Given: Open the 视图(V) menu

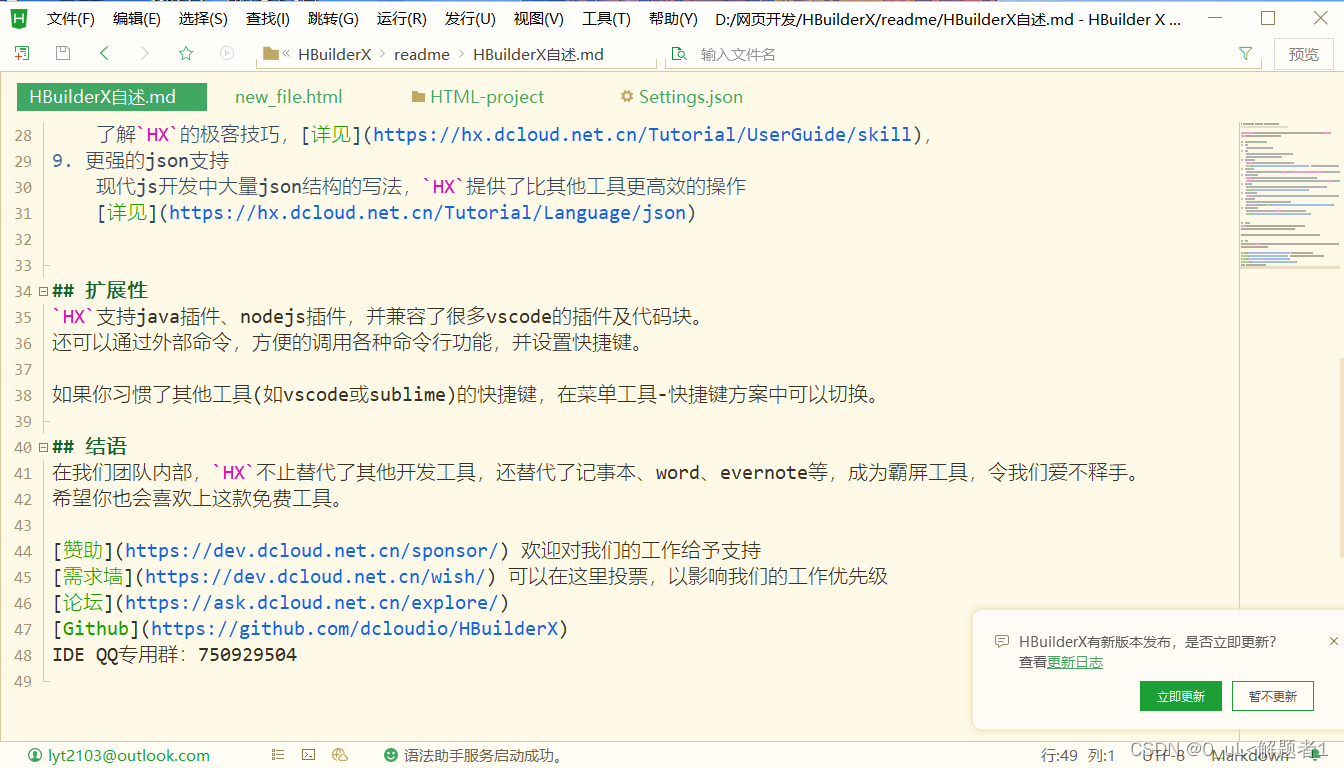Looking at the screenshot, I should point(539,19).
